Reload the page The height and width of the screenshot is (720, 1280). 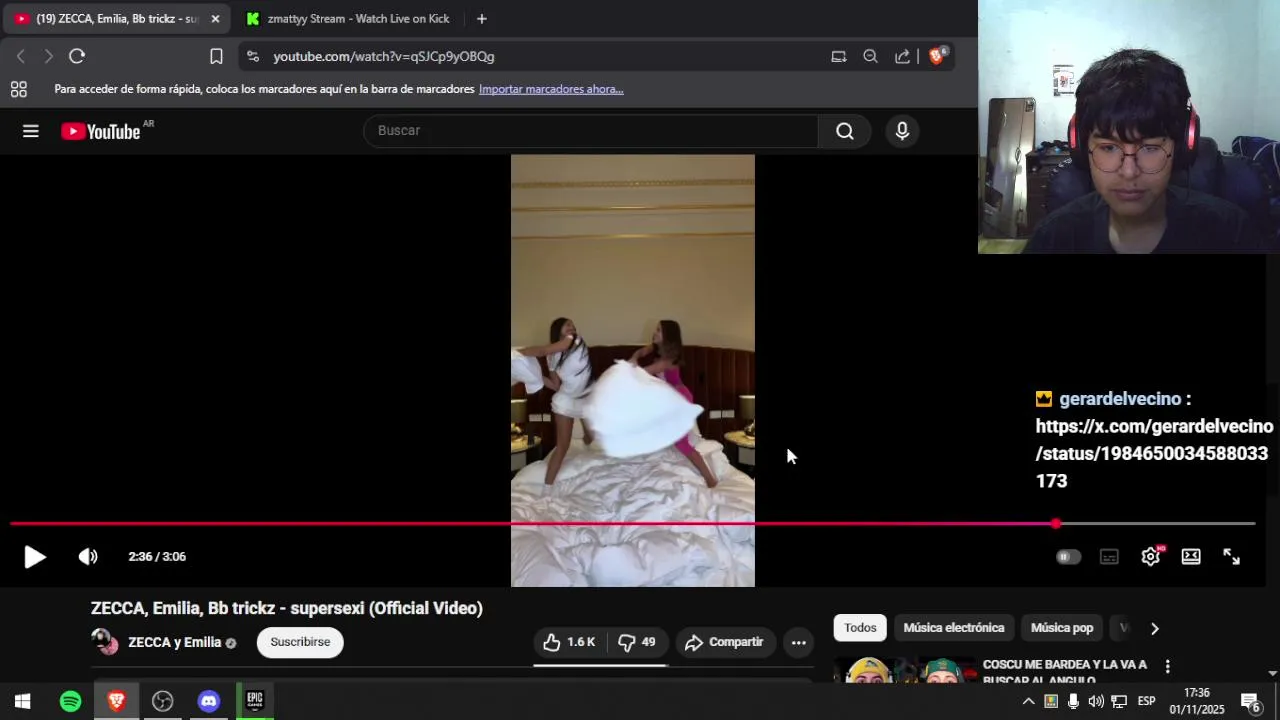coord(77,57)
